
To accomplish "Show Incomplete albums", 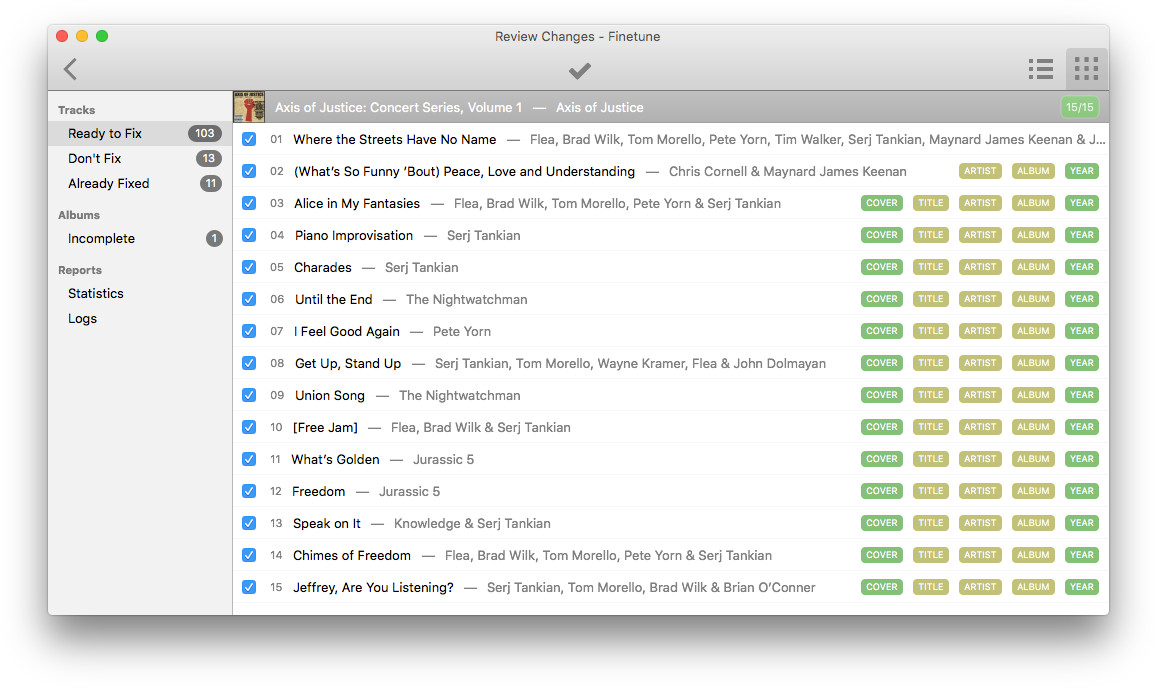I will coord(101,238).
